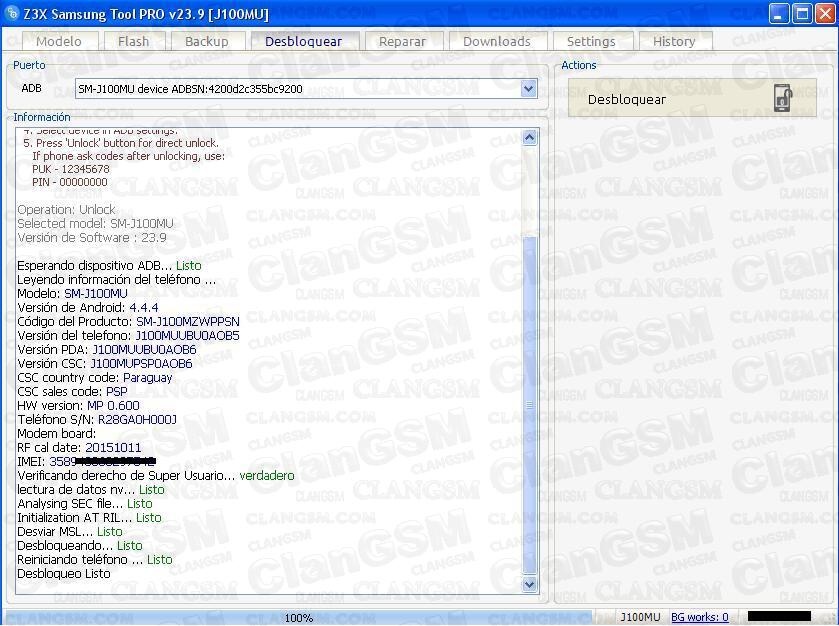Click the 'Selected model: SM-J100MU' line
This screenshot has width=839, height=626.
pyautogui.click(x=95, y=223)
